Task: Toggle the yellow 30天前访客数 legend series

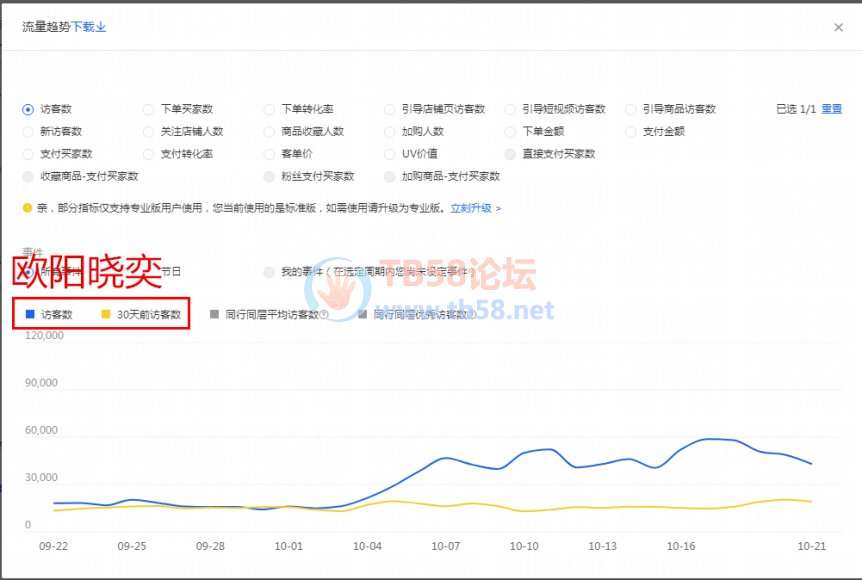Action: [141, 314]
